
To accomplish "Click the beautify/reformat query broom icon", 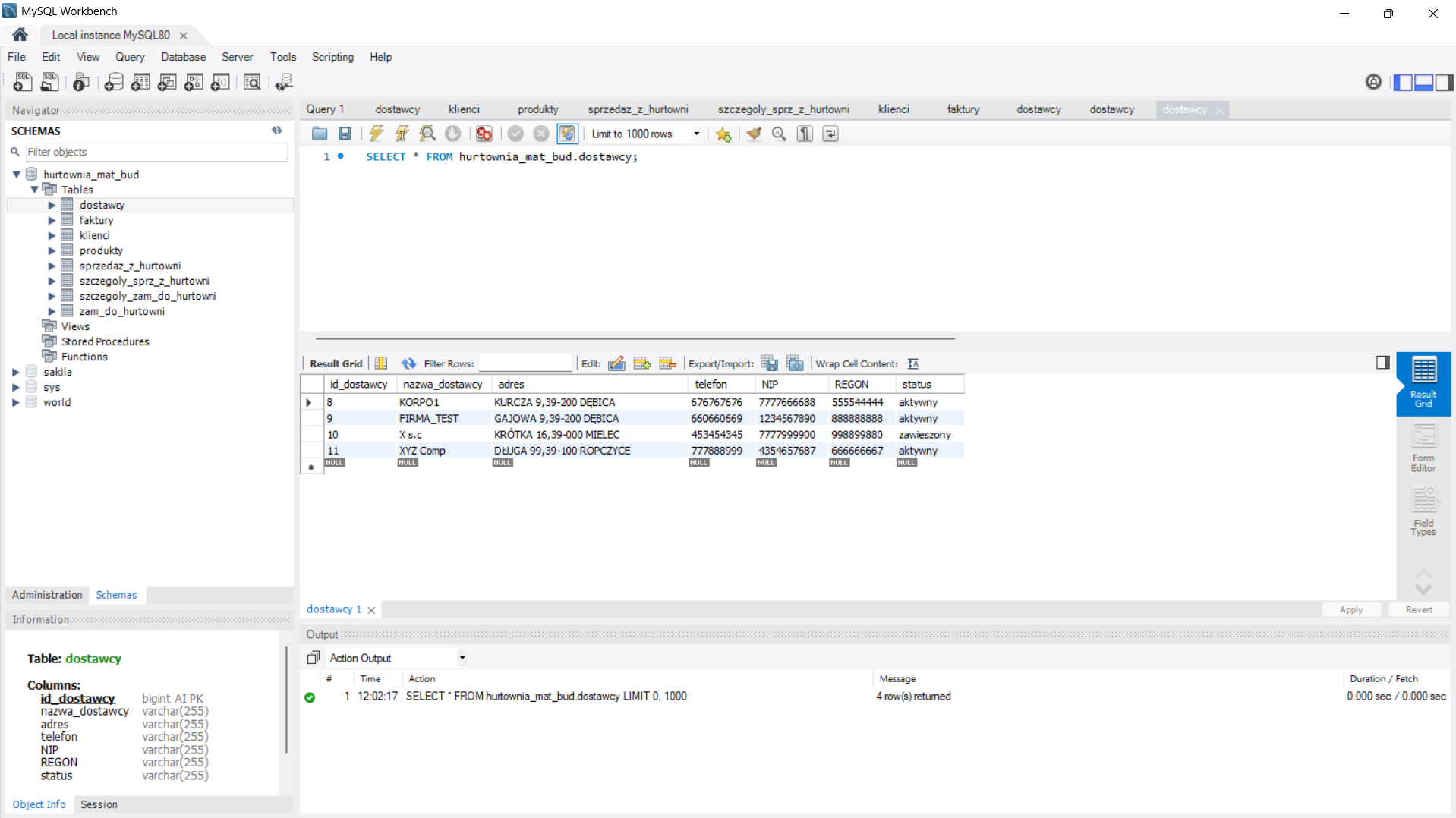I will click(753, 134).
